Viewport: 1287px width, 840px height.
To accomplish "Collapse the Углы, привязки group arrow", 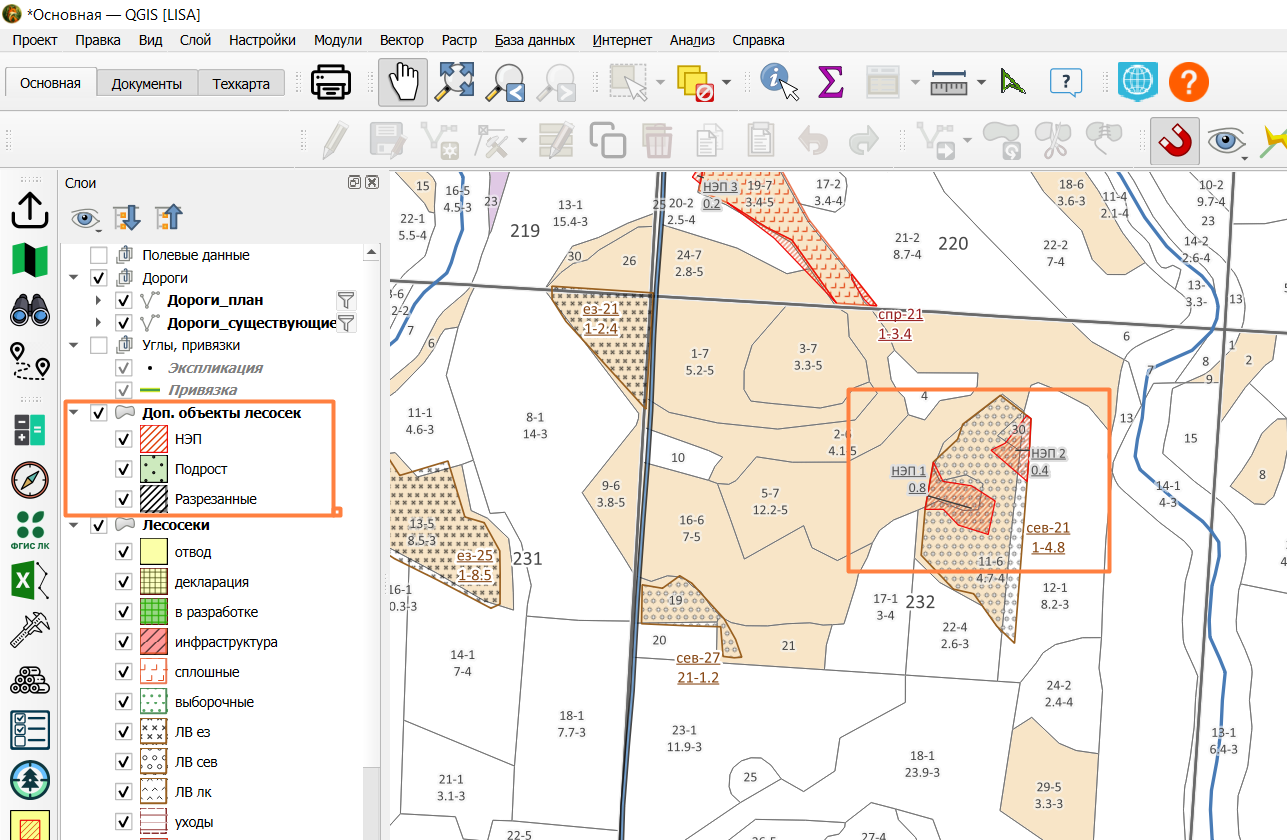I will pyautogui.click(x=73, y=345).
